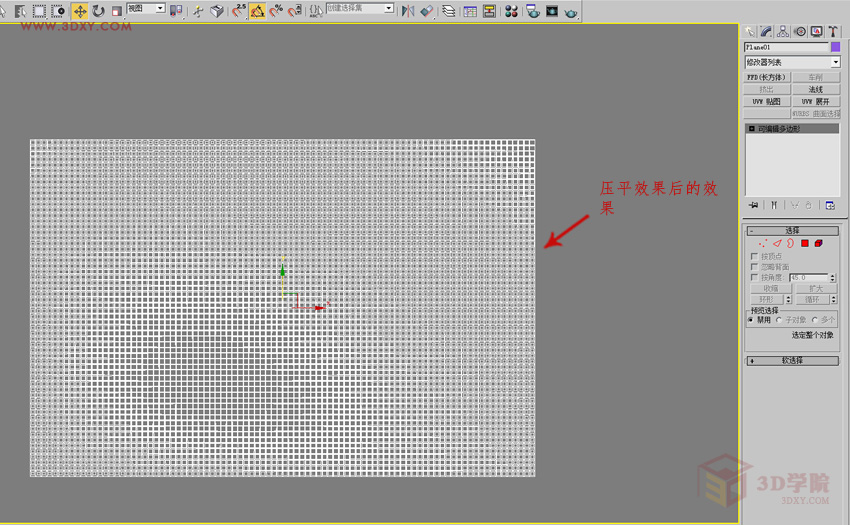The height and width of the screenshot is (525, 850).
Task: Switch to the Utilities hammer tab
Action: pos(833,32)
